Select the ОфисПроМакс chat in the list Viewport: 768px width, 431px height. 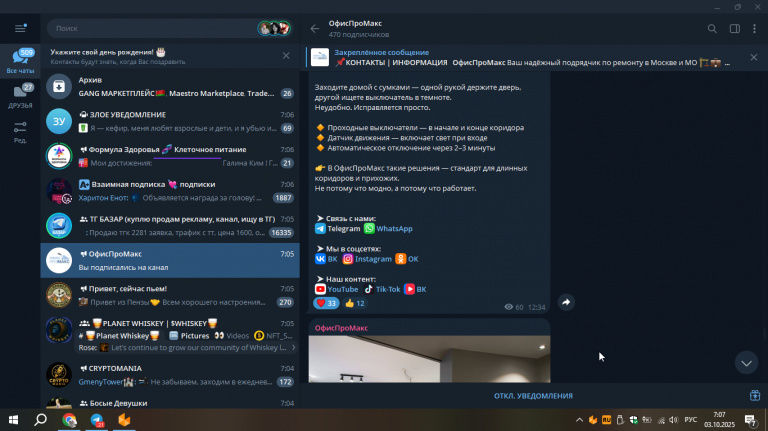170,261
